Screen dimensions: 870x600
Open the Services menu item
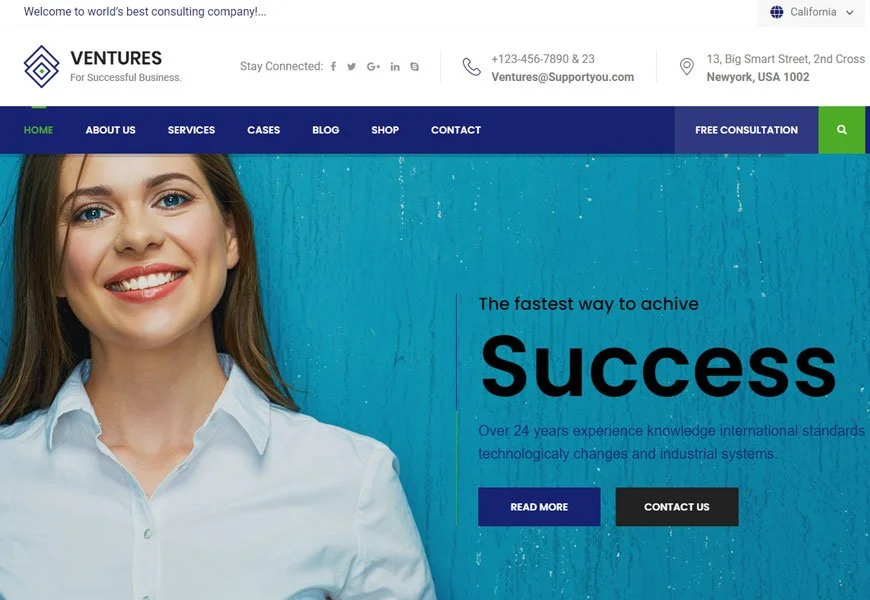pos(191,130)
